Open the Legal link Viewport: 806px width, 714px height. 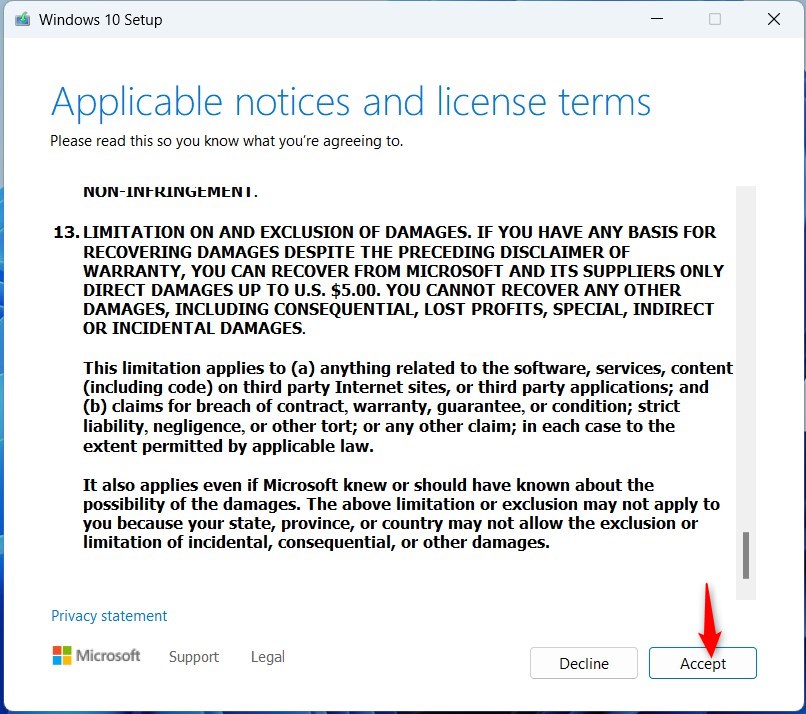(x=268, y=656)
